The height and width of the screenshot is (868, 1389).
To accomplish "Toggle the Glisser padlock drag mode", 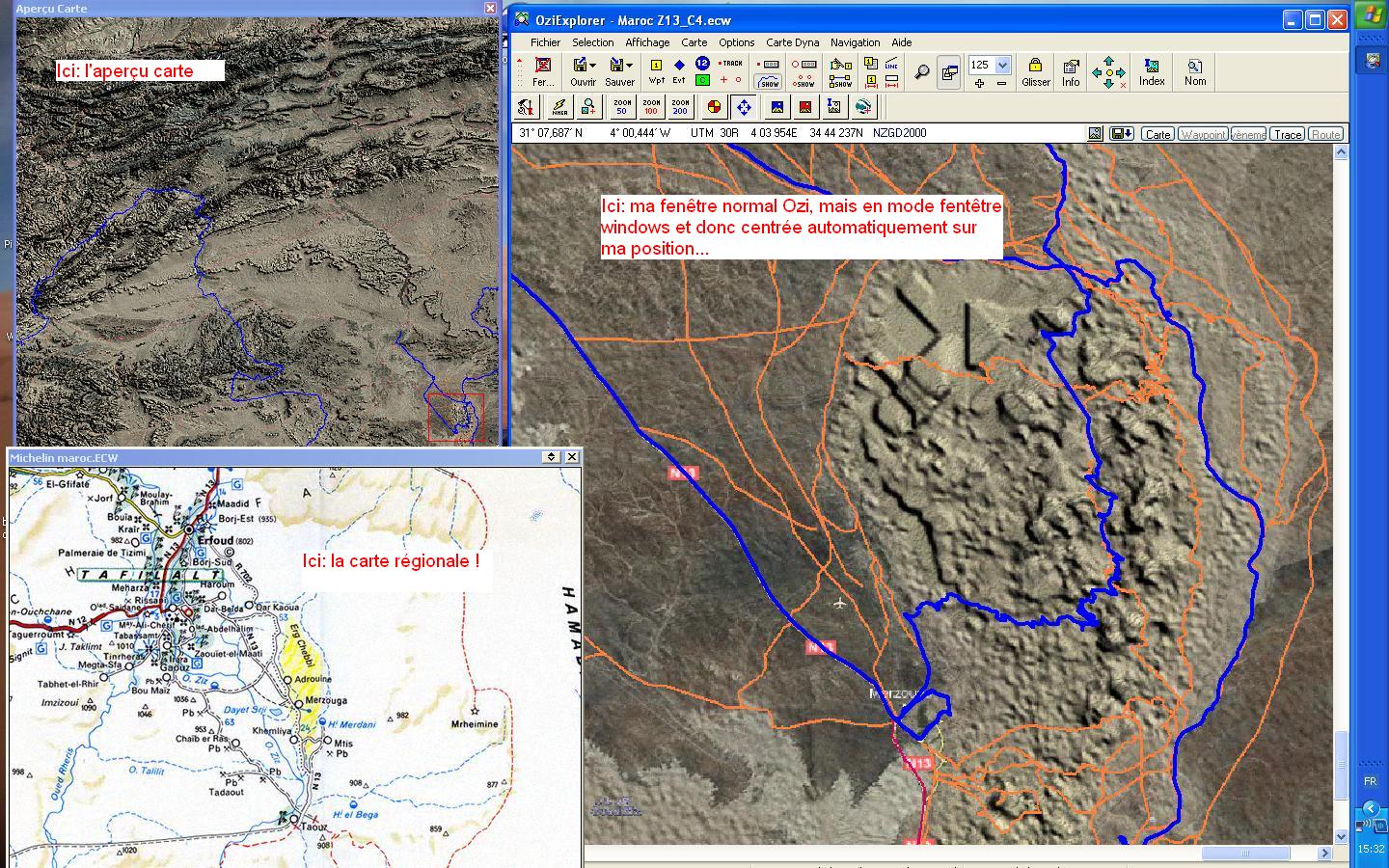I will pos(1035,71).
